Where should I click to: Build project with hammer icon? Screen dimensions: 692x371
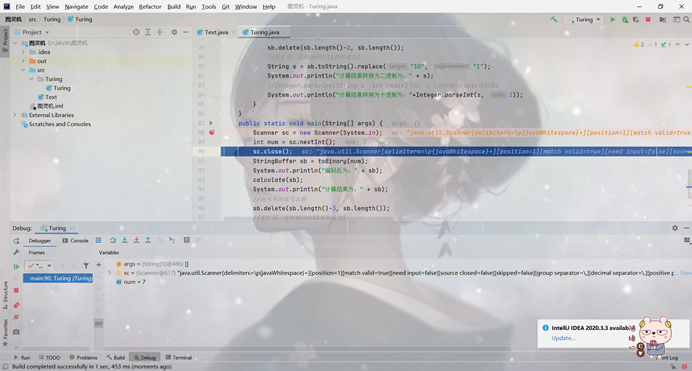(x=554, y=19)
